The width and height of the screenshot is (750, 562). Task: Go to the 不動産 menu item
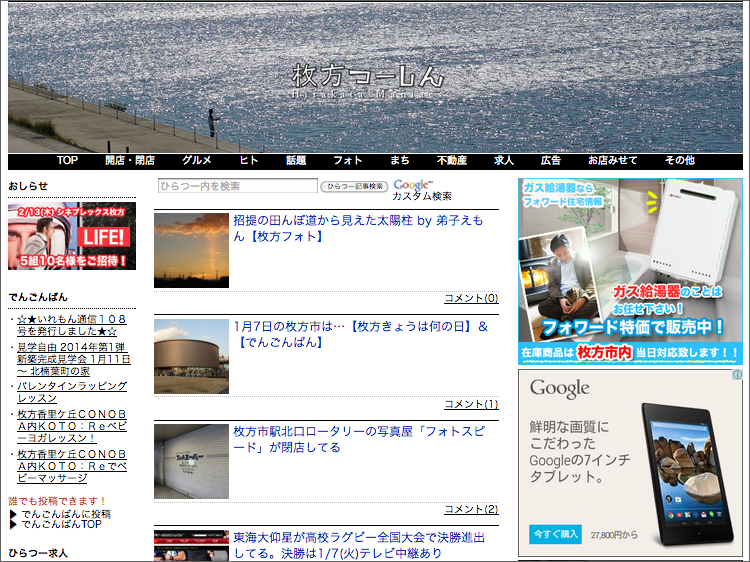click(x=452, y=161)
